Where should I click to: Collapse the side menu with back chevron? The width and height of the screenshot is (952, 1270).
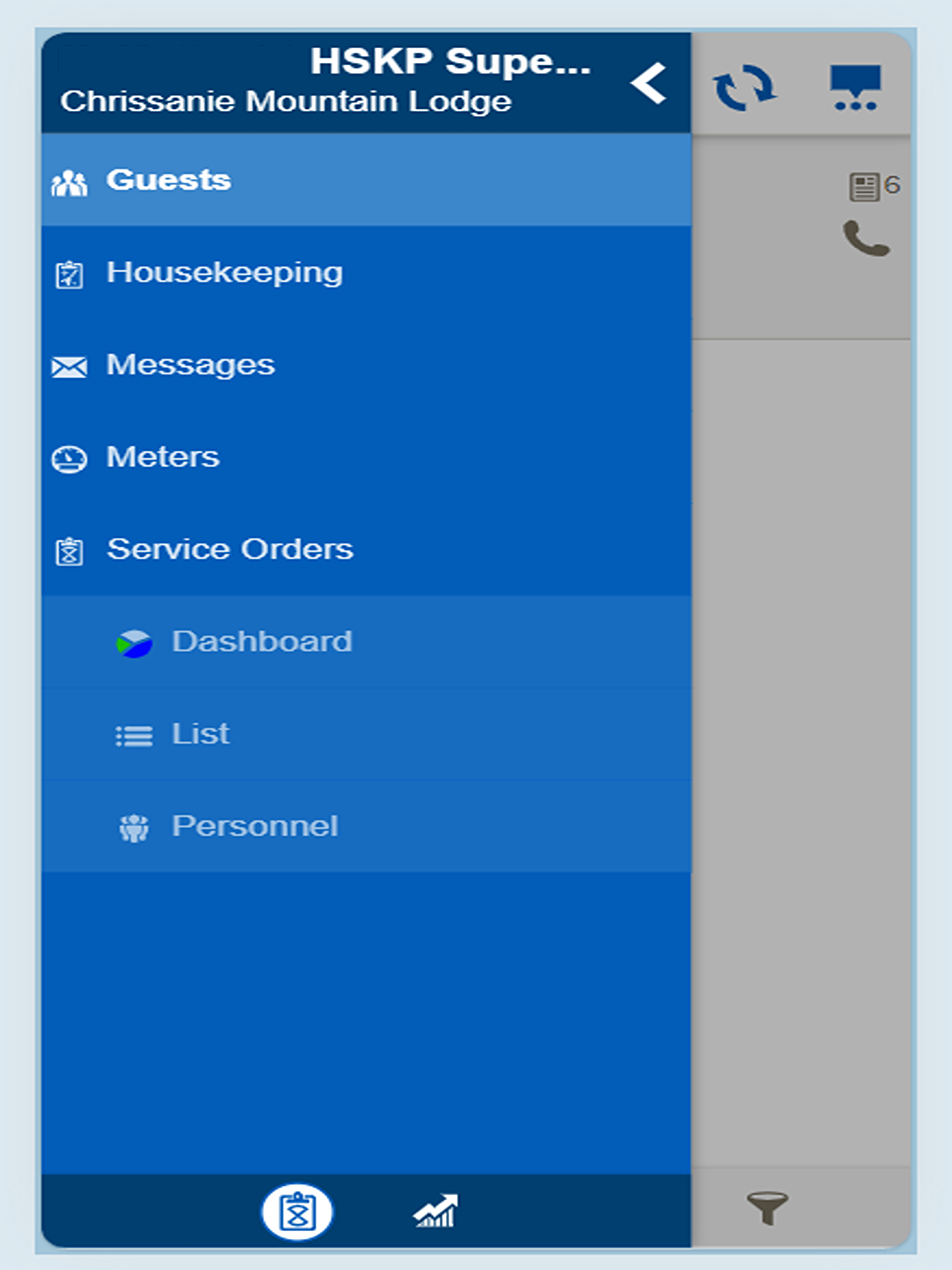click(x=649, y=84)
